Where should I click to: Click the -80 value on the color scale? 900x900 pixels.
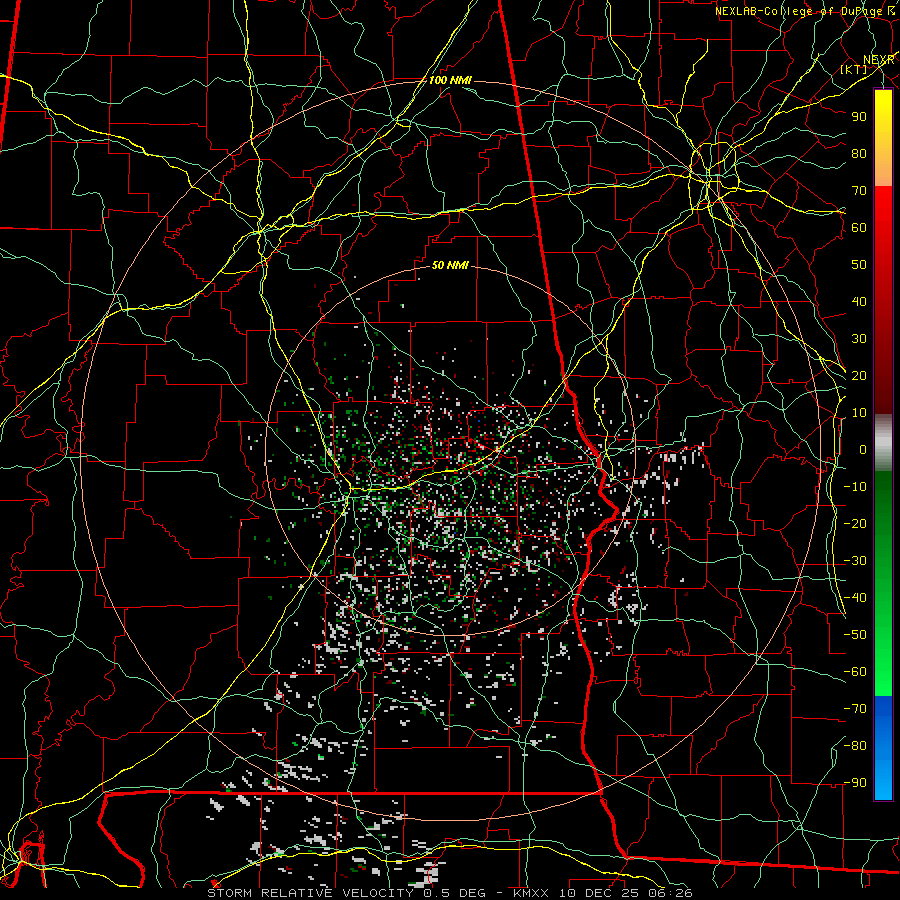tap(855, 746)
